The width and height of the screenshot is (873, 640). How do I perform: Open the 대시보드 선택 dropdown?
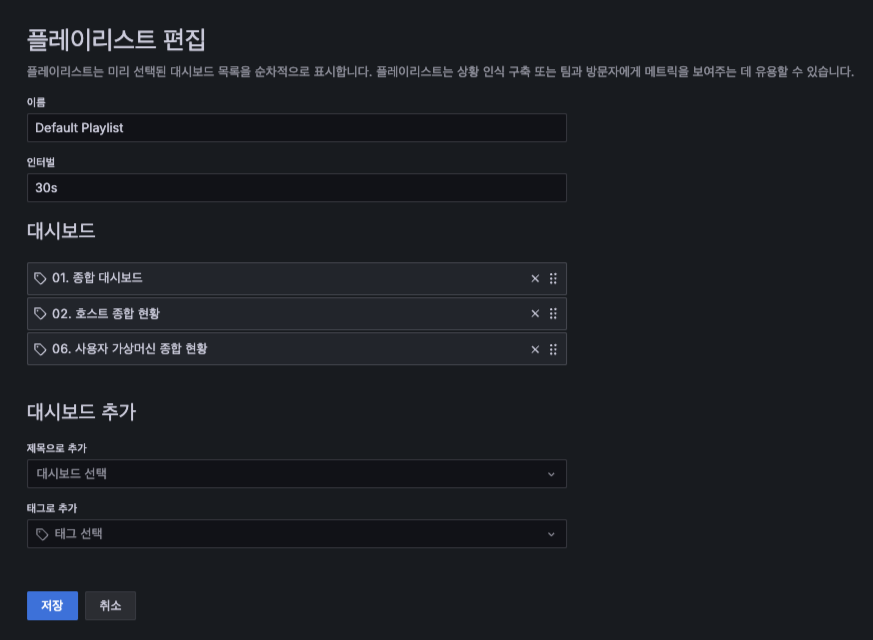[290, 474]
